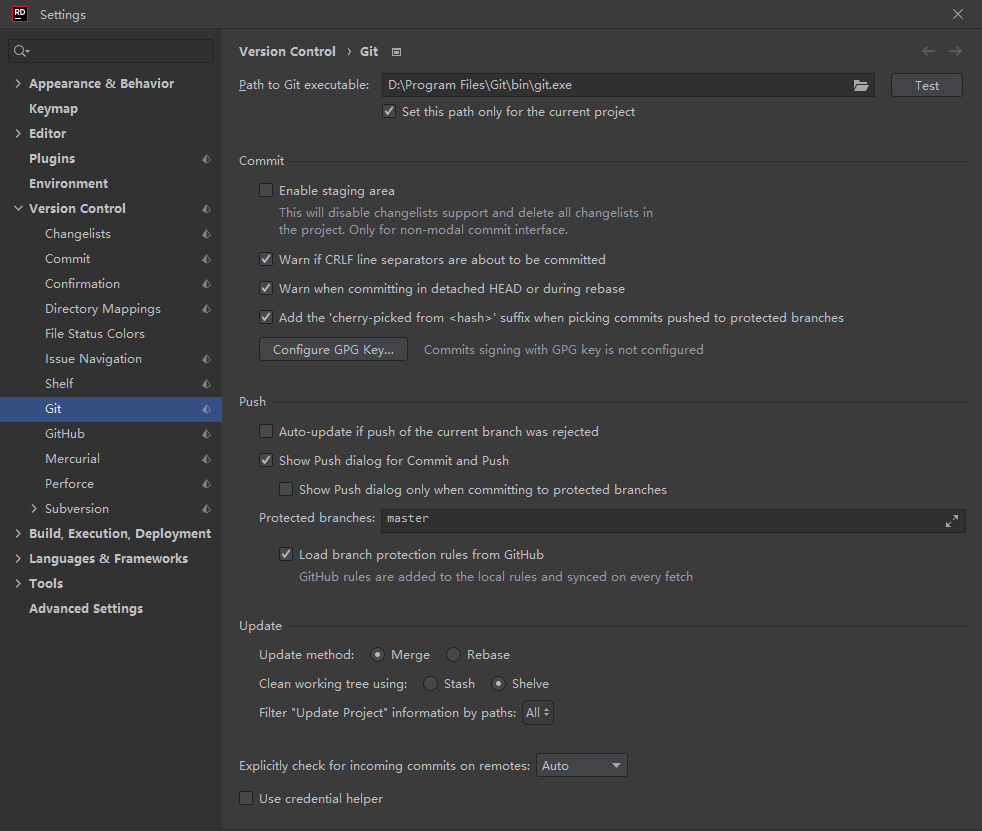Click the magnifier in the settings search box
Image resolution: width=982 pixels, height=831 pixels.
click(x=19, y=49)
